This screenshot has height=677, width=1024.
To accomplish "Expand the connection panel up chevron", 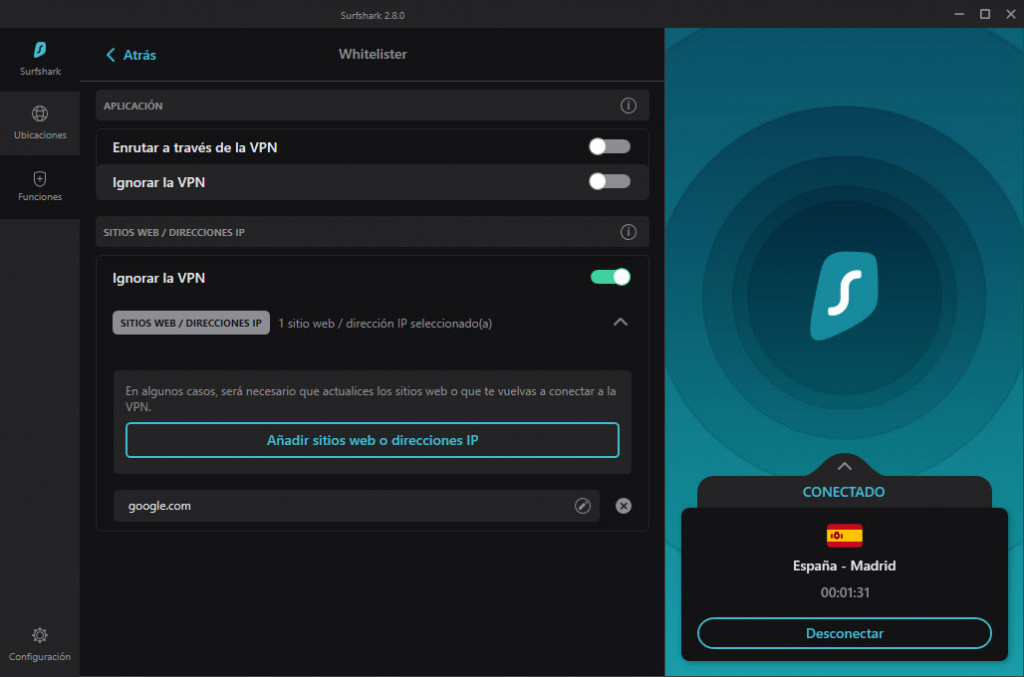I will pos(844,466).
